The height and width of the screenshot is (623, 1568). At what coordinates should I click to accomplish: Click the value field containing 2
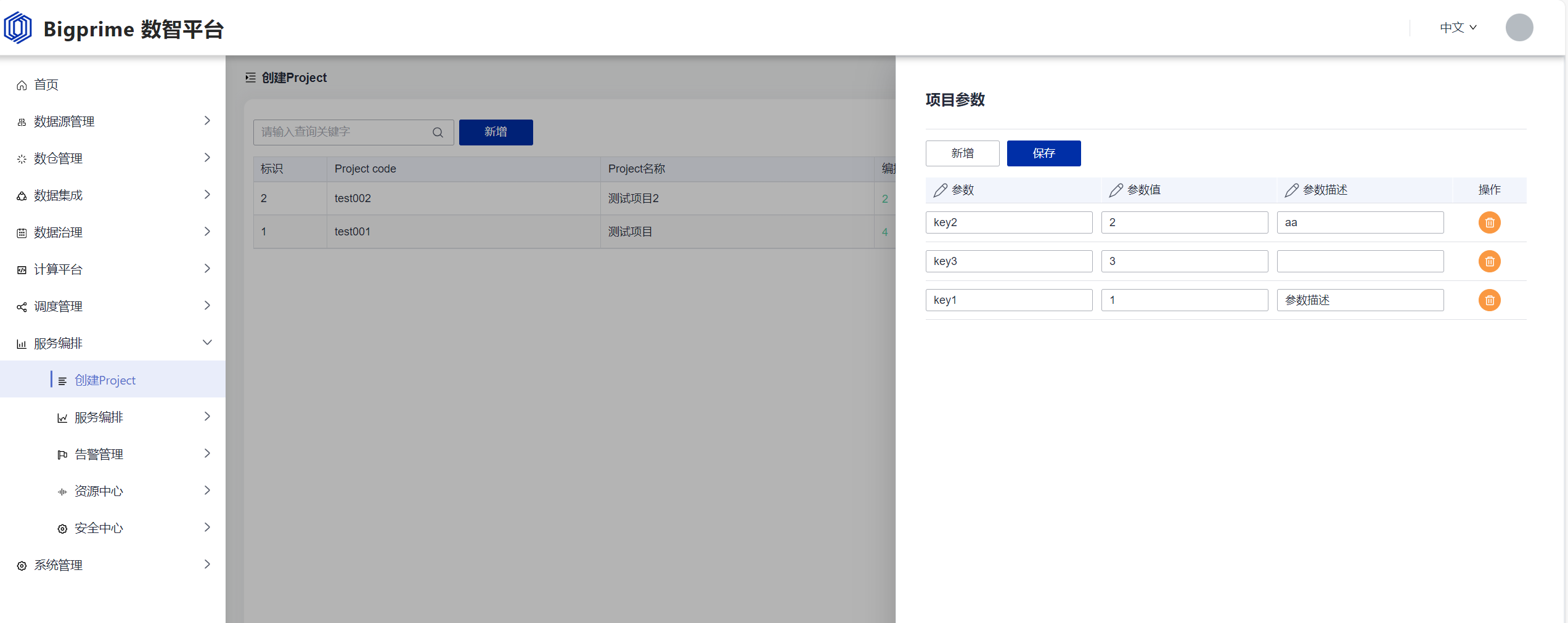(x=1185, y=222)
